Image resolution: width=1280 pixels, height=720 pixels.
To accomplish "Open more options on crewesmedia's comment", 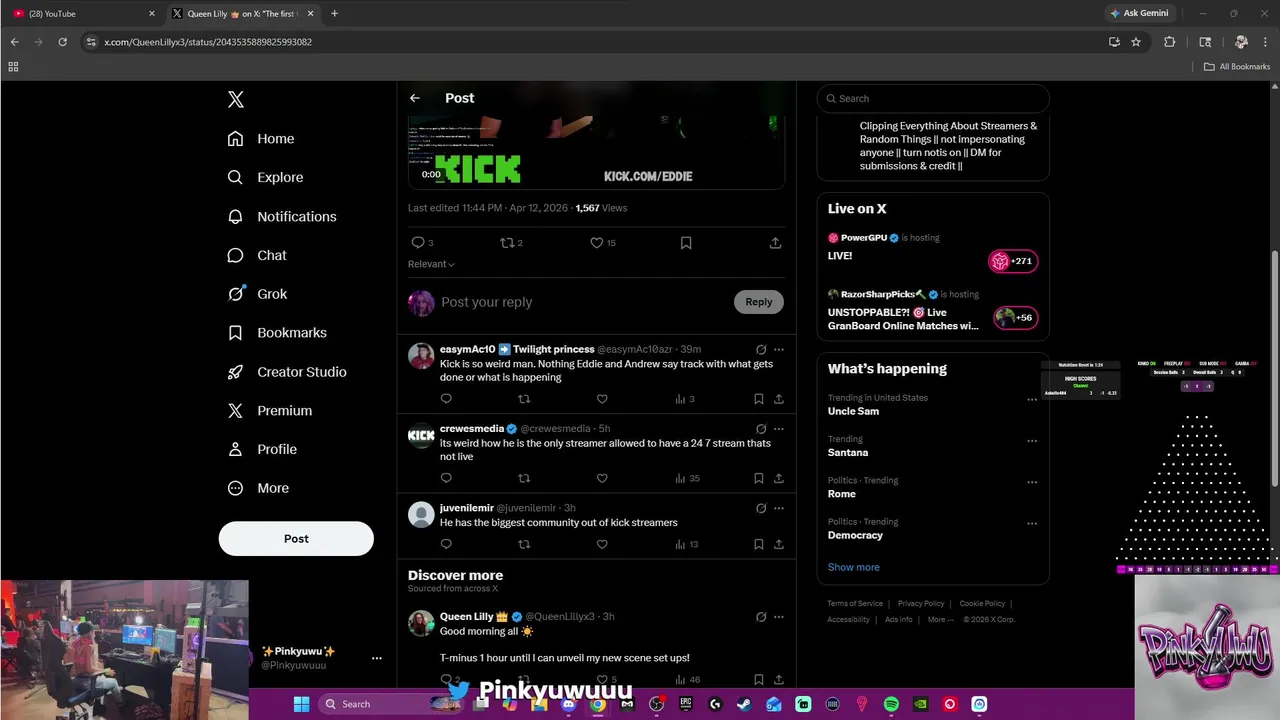I will (779, 429).
